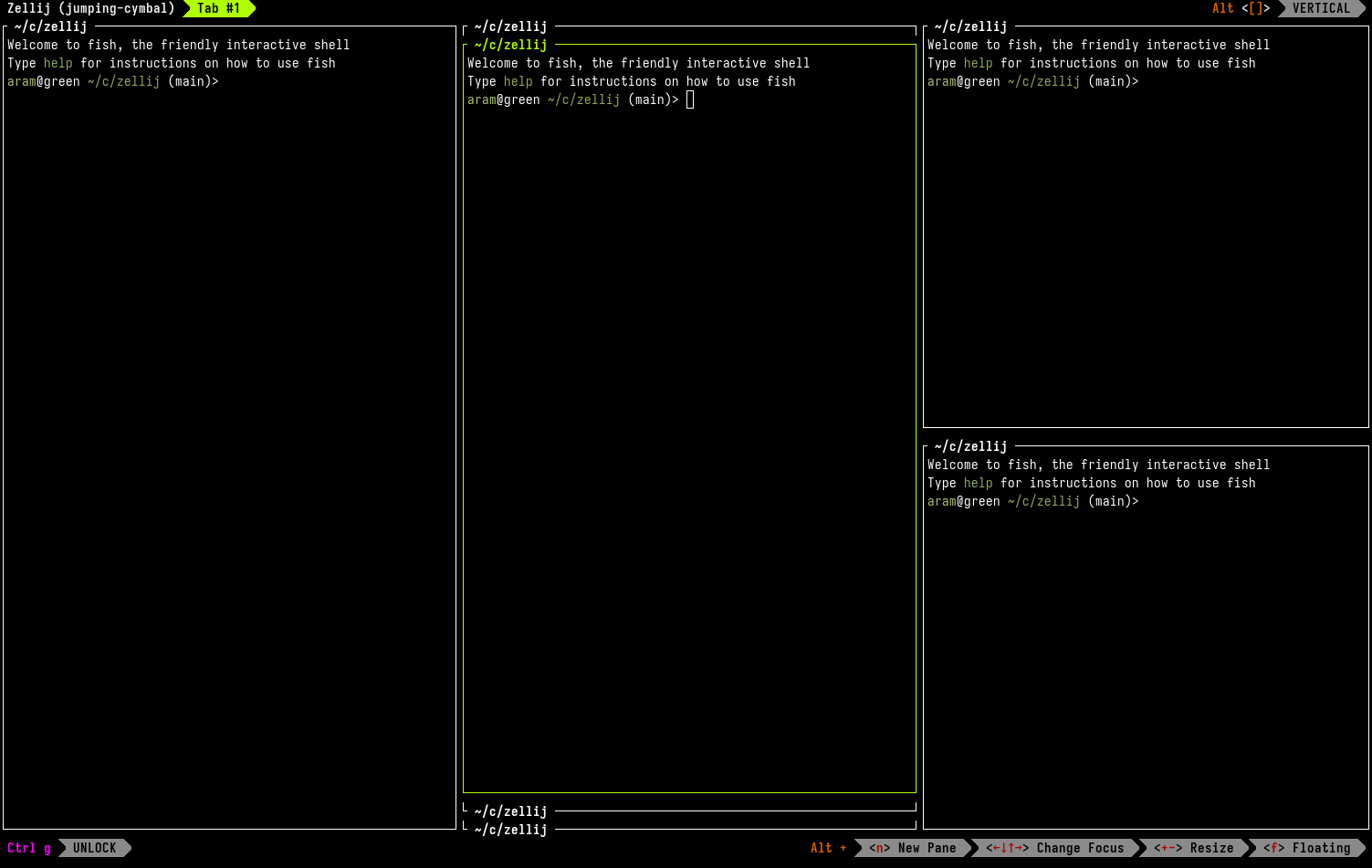Focus the shell prompt in the bottom-right pane
The width and height of the screenshot is (1372, 868).
pyautogui.click(x=1033, y=501)
